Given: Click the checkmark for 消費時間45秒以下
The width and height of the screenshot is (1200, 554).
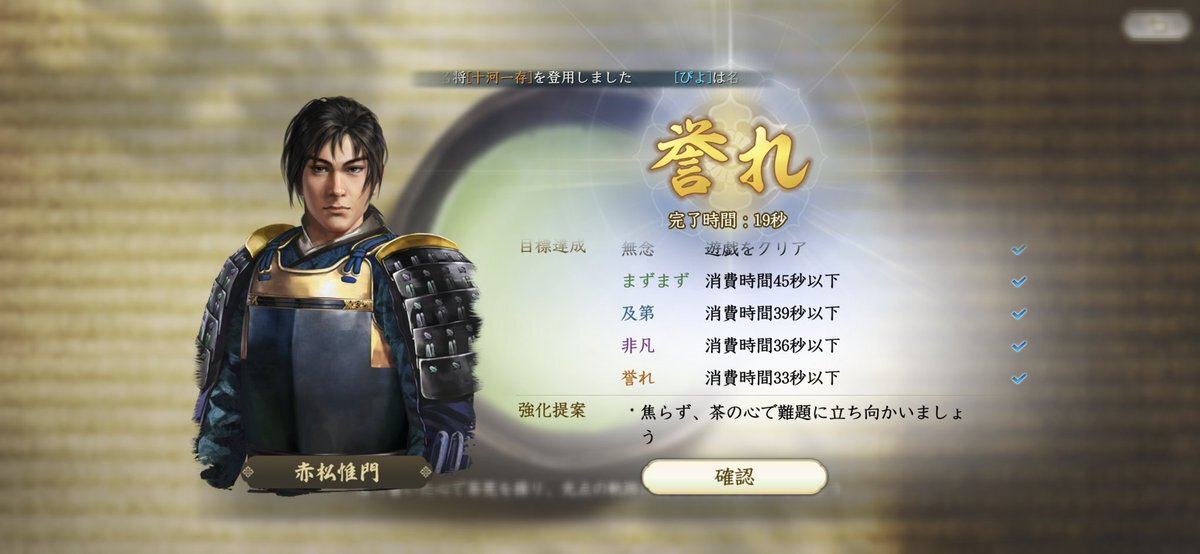Looking at the screenshot, I should click(1018, 281).
